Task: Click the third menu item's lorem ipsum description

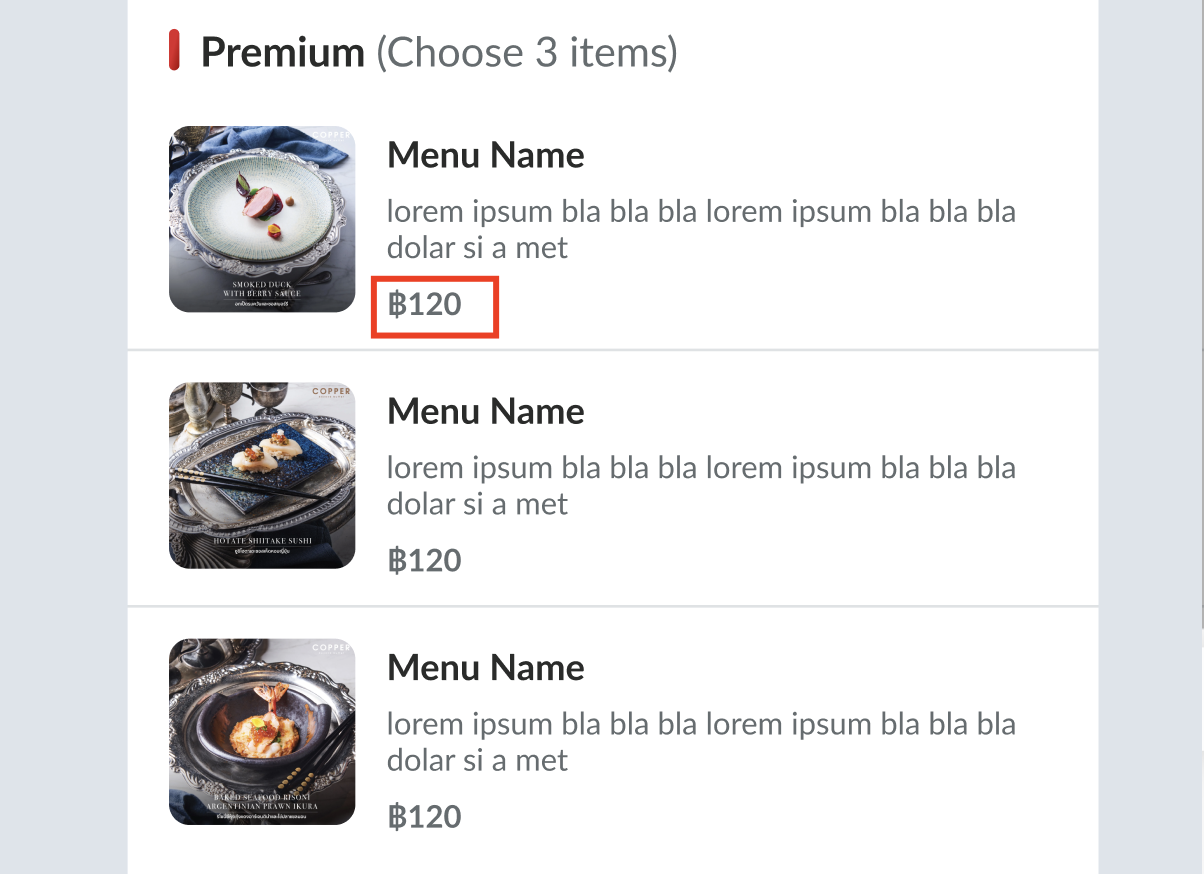Action: pyautogui.click(x=700, y=741)
